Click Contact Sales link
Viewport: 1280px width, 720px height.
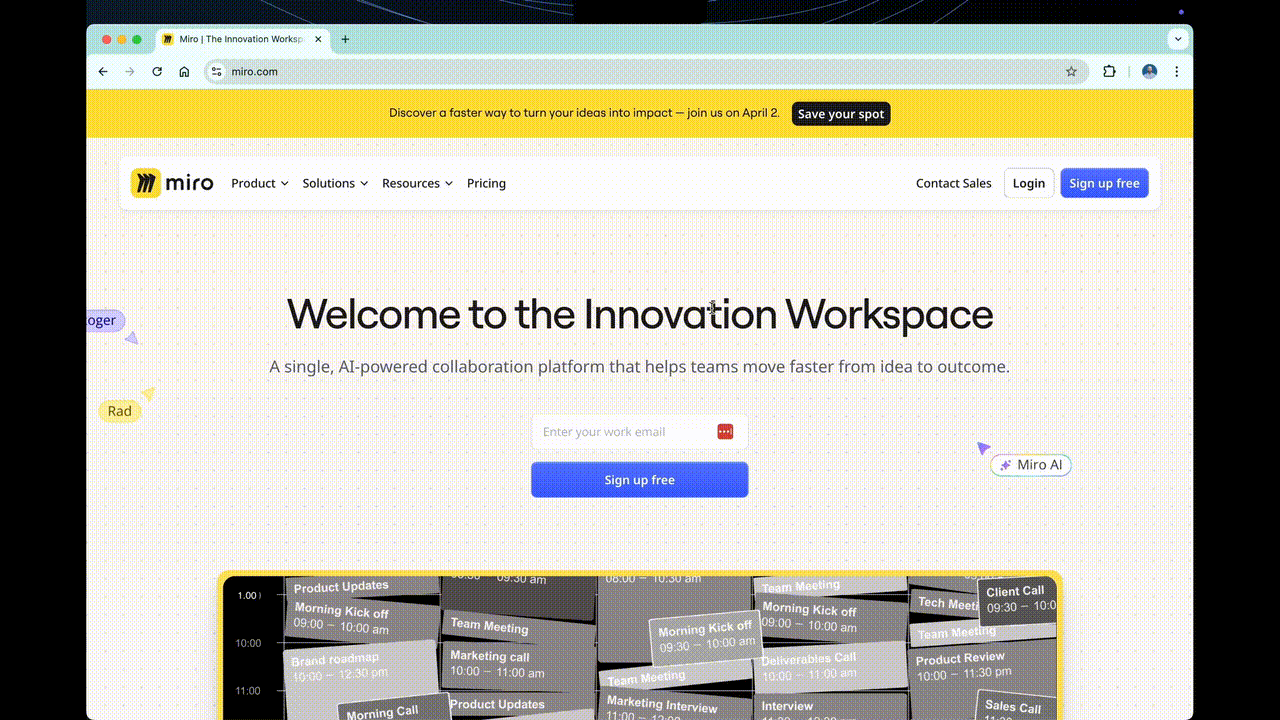954,183
